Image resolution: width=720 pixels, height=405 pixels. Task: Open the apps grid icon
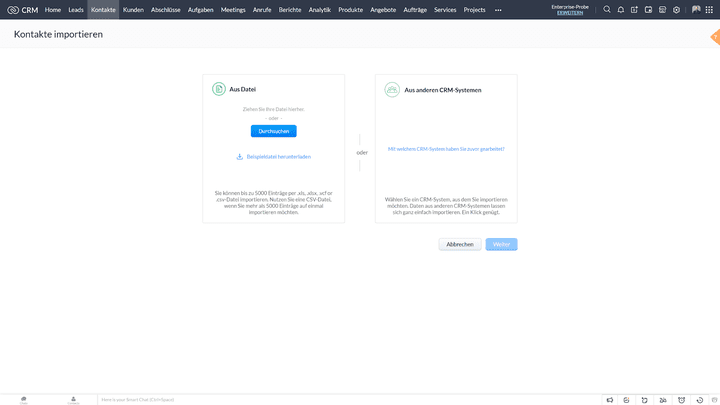click(x=710, y=9)
